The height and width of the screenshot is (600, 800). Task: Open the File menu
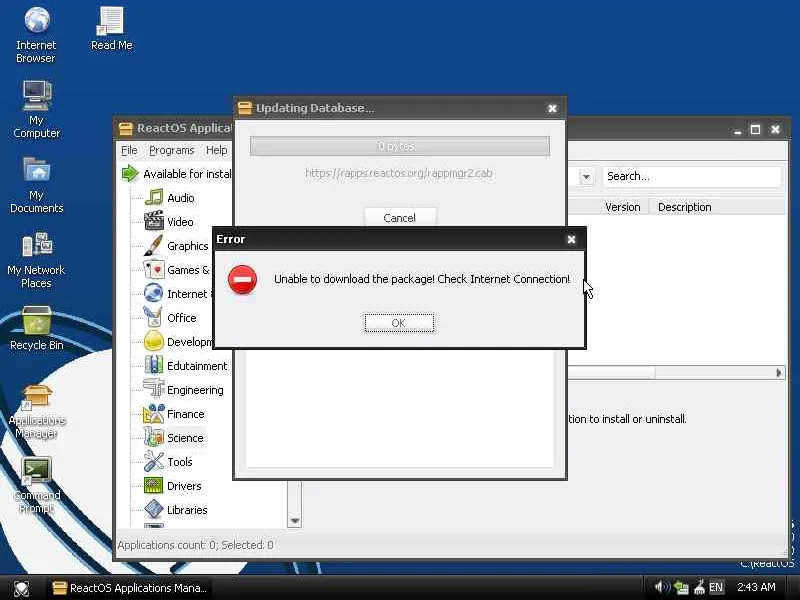[x=129, y=150]
